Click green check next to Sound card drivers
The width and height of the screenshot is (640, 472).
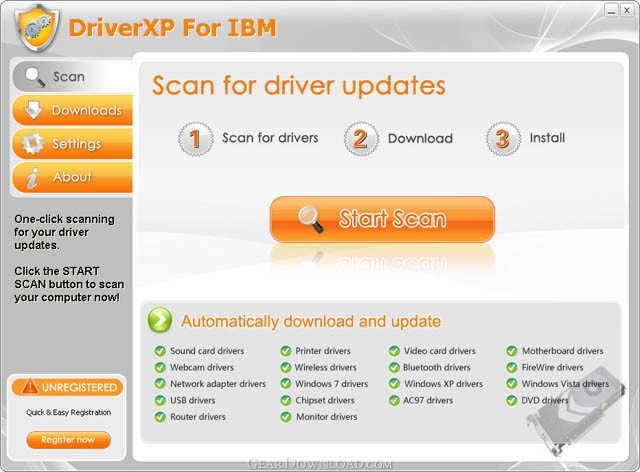coord(160,351)
